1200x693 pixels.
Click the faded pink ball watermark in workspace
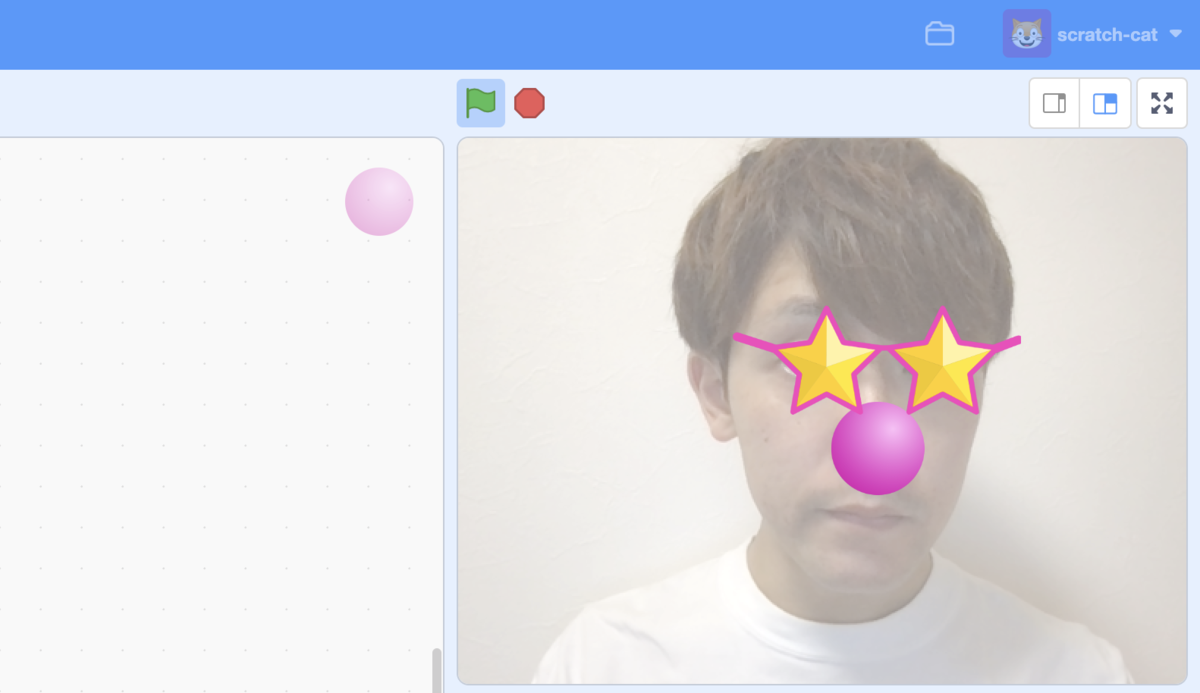click(x=379, y=201)
